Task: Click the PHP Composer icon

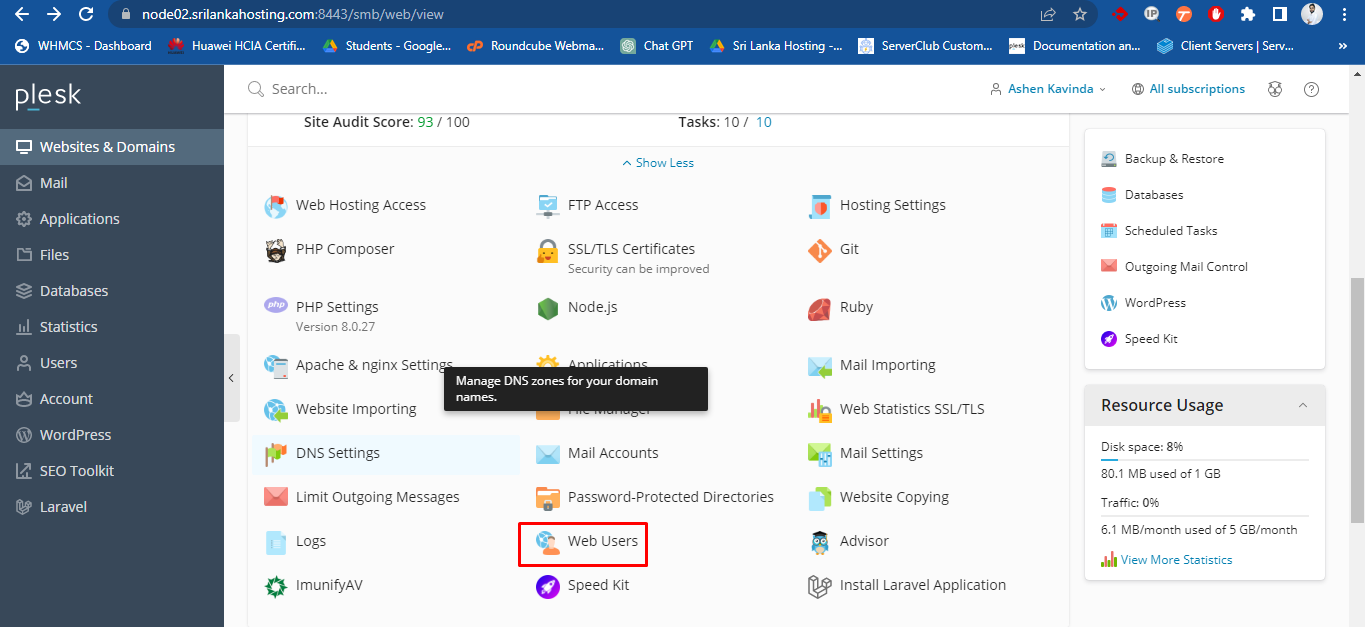Action: (x=276, y=250)
